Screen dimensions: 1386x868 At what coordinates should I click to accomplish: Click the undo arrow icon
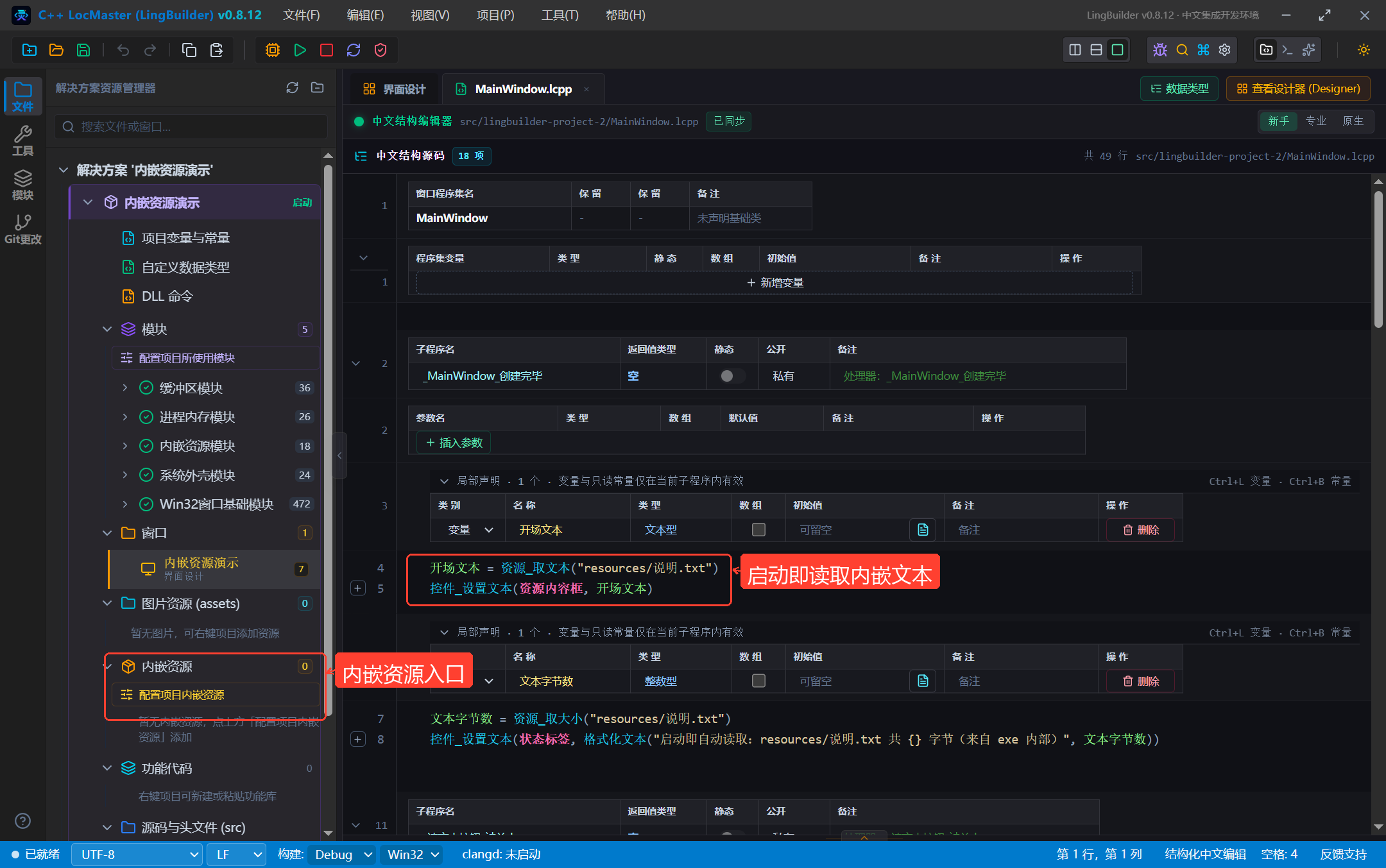pos(123,50)
